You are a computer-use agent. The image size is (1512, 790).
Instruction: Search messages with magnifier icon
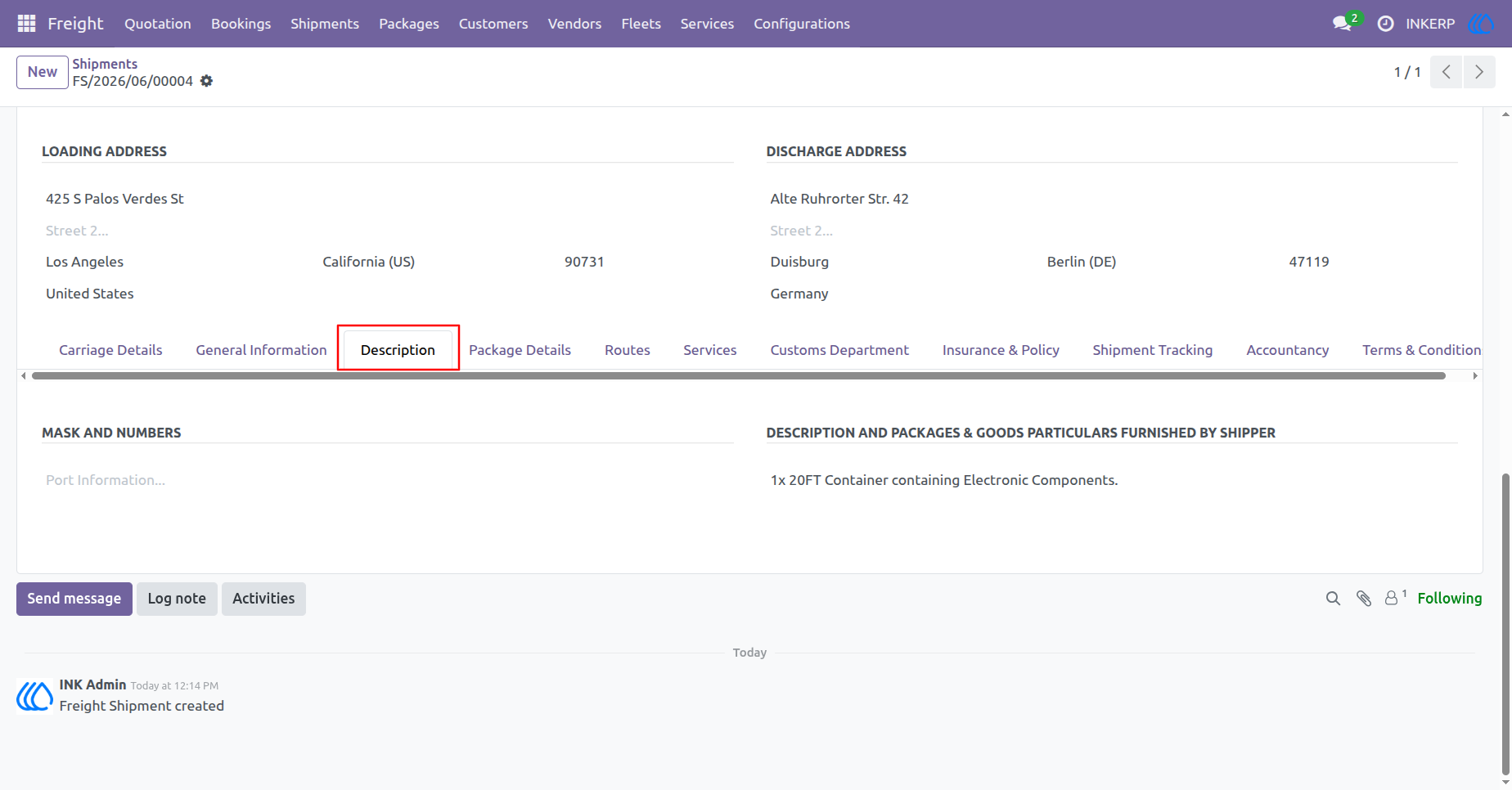coord(1333,599)
